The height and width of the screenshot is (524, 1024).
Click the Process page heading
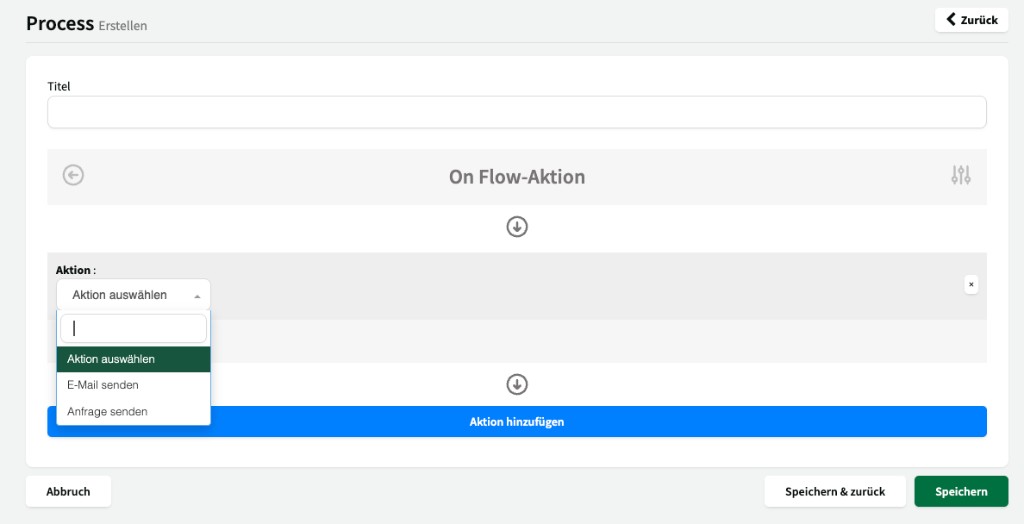(x=60, y=24)
